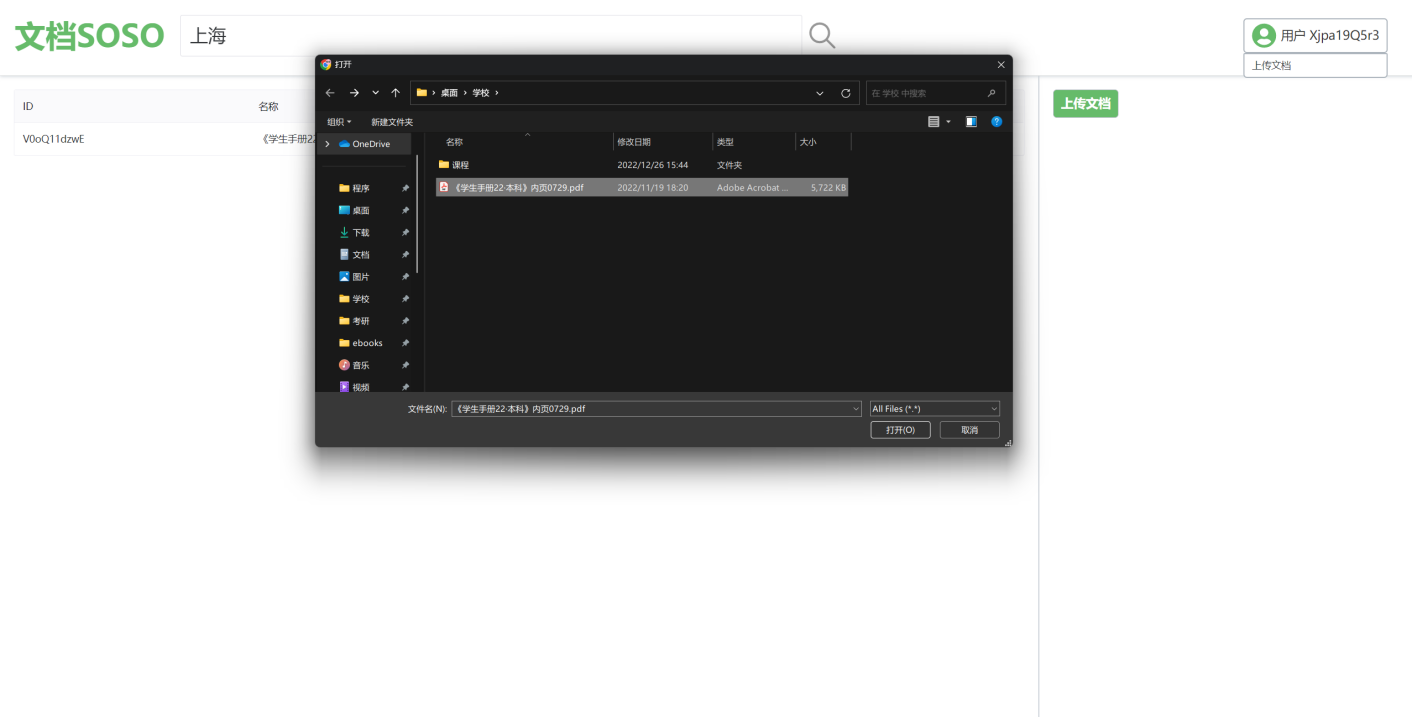
Task: Click the pin icon beside ebooks
Action: (x=405, y=343)
